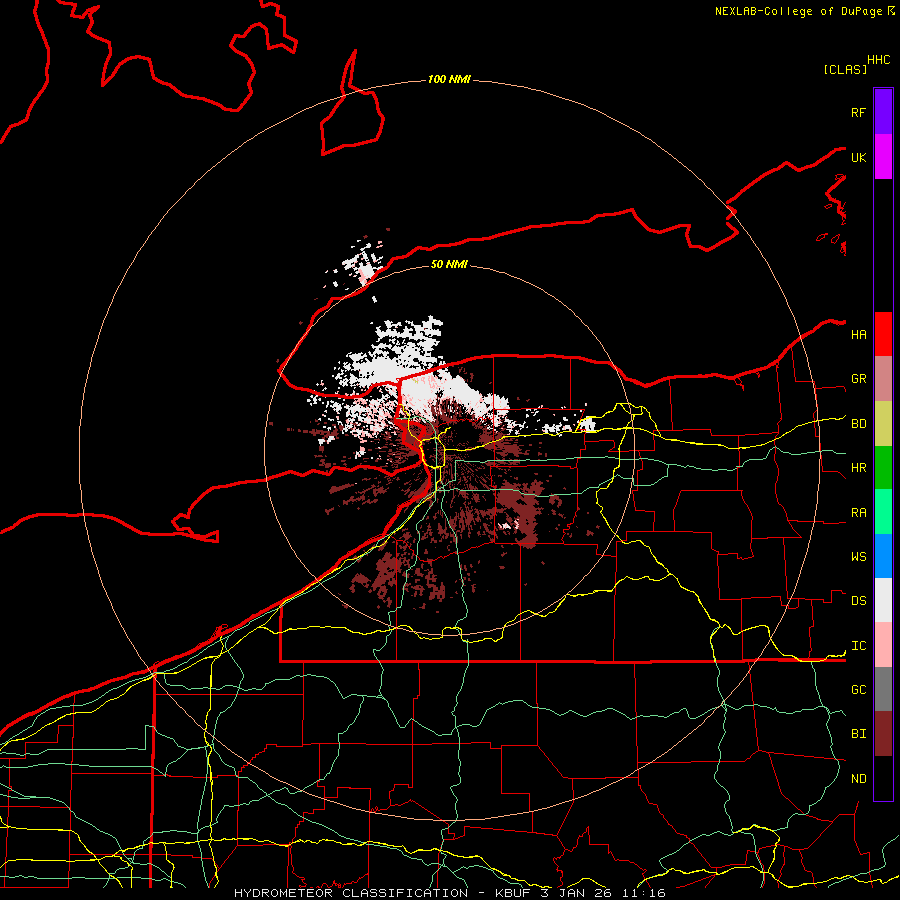Click the gray GC legend swatch
This screenshot has height=900, width=900.
coord(883,689)
